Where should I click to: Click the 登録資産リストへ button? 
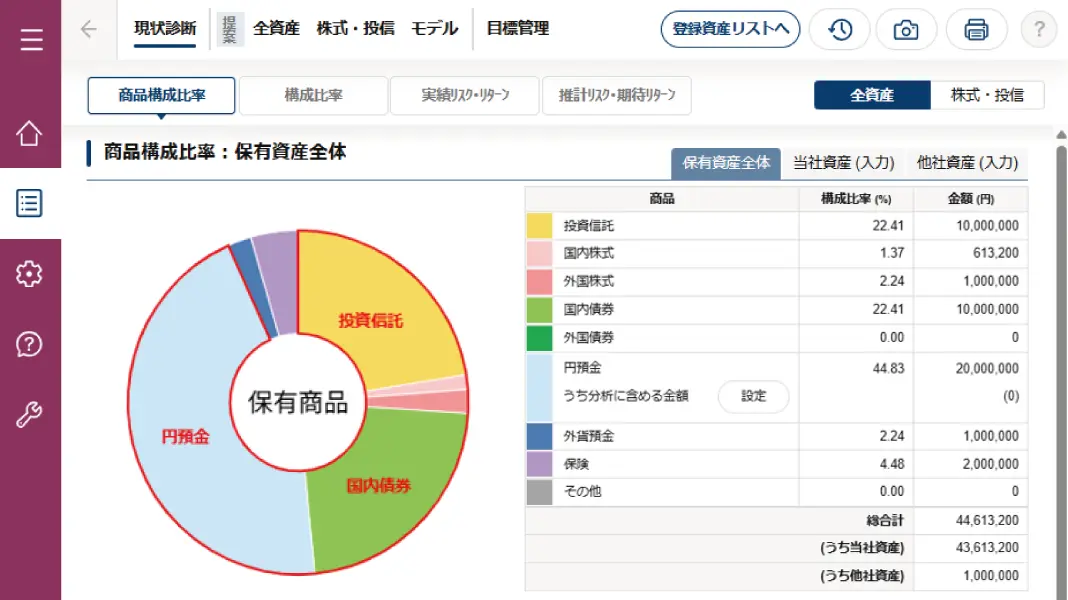730,29
